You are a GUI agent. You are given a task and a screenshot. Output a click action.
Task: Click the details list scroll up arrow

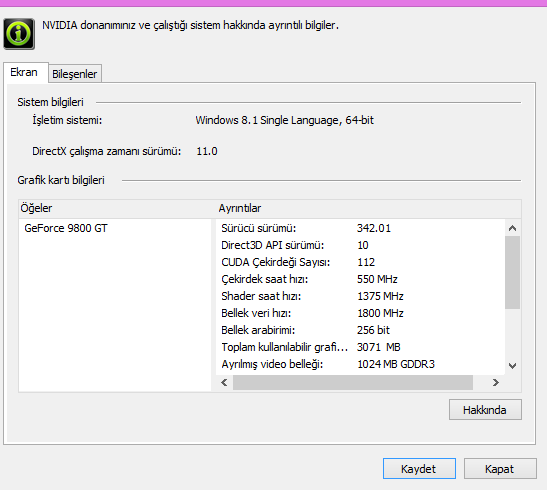pos(512,228)
